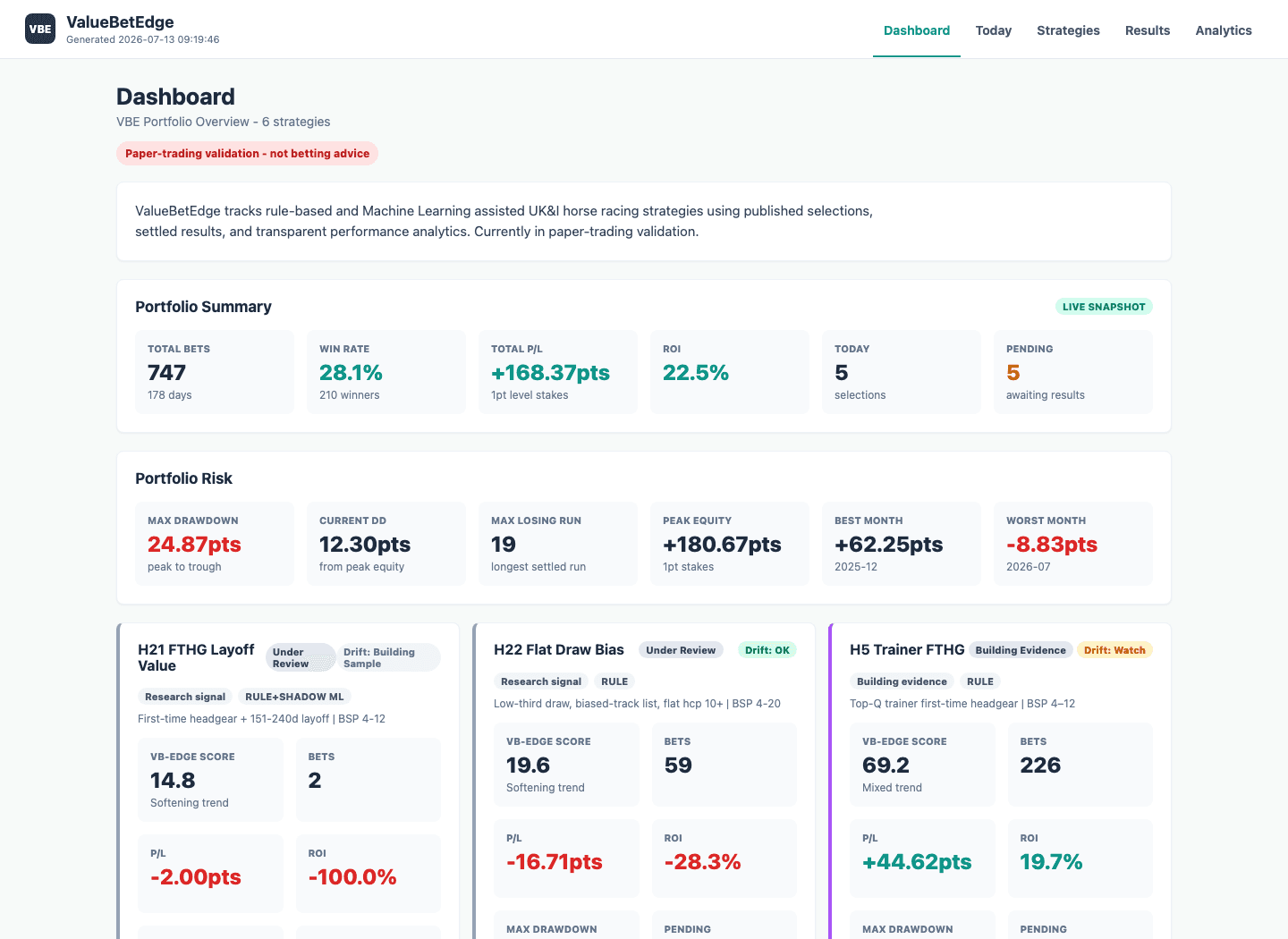Click the H5 ROI 19.7% value

1051,862
